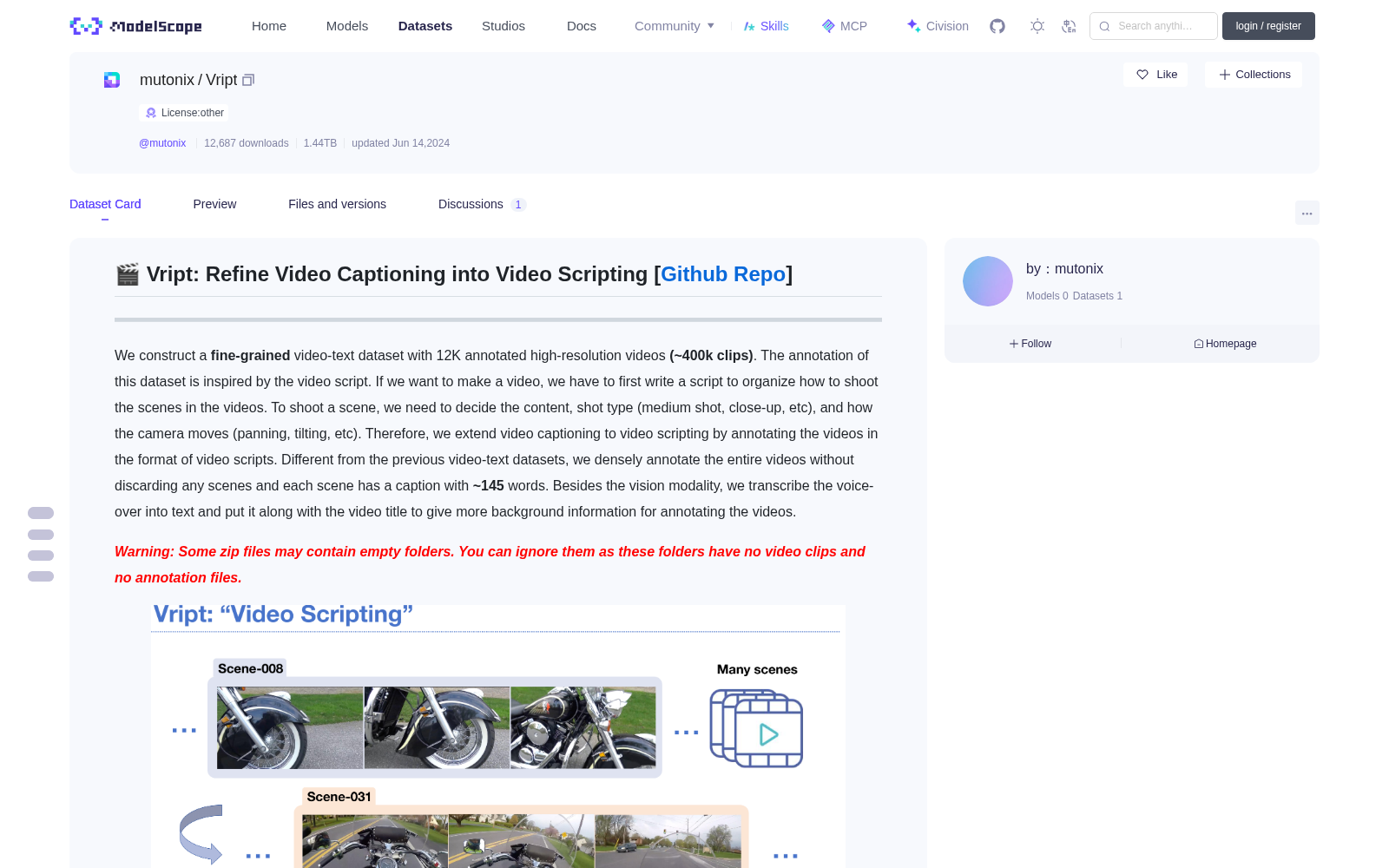Screen dimensions: 1389x868
Task: Click the fourth outline navigation bar on left
Action: [x=41, y=576]
